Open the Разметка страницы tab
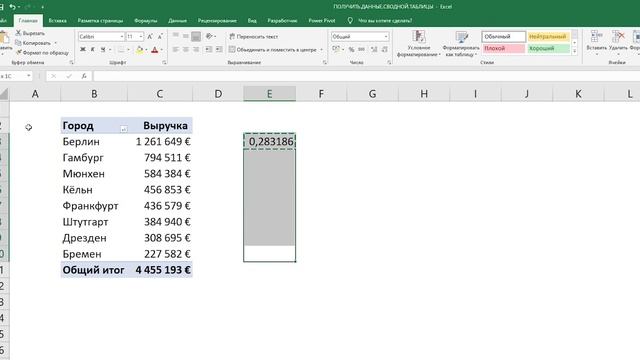This screenshot has width=640, height=360. coord(100,20)
